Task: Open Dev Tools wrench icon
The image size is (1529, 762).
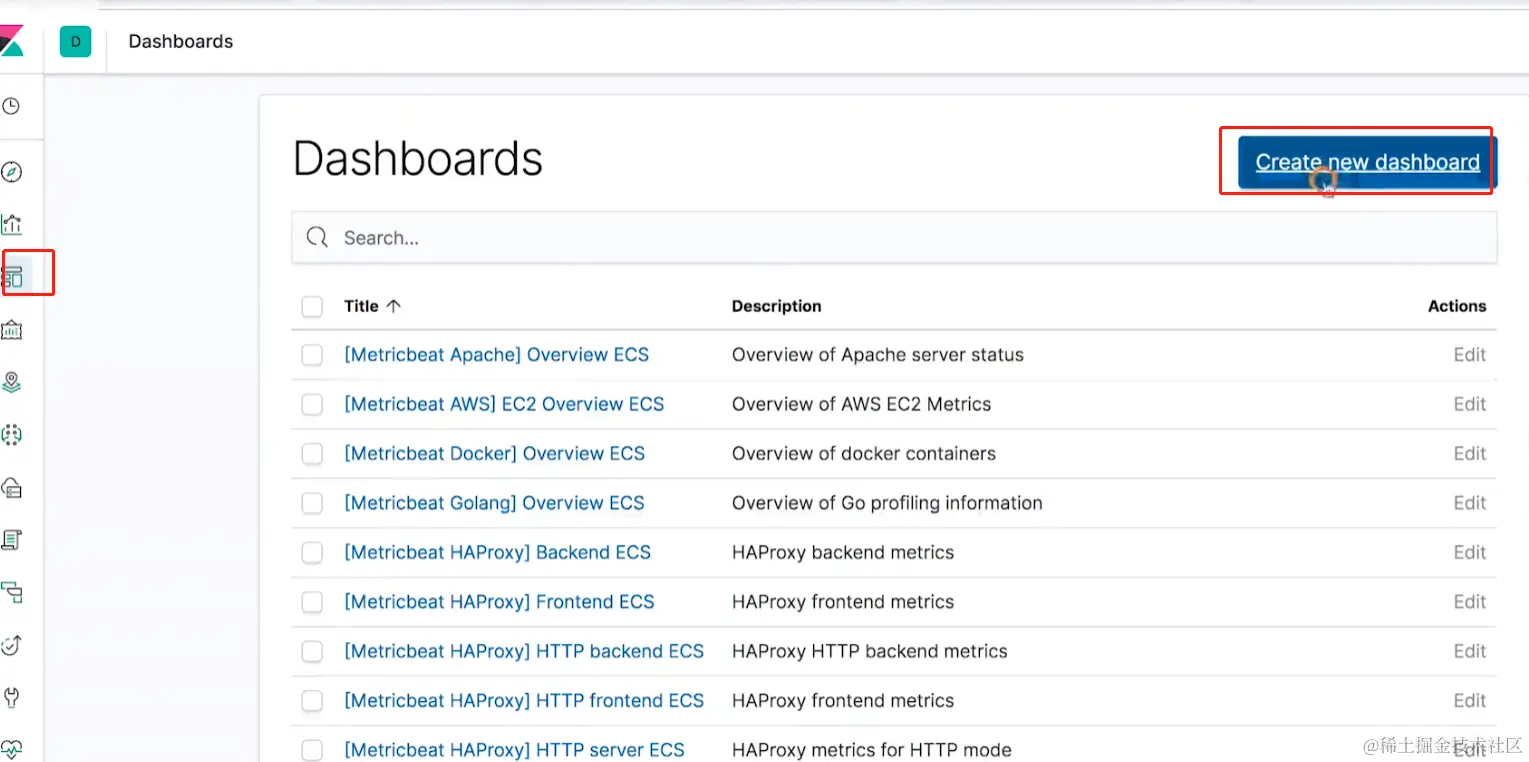Action: pos(11,697)
